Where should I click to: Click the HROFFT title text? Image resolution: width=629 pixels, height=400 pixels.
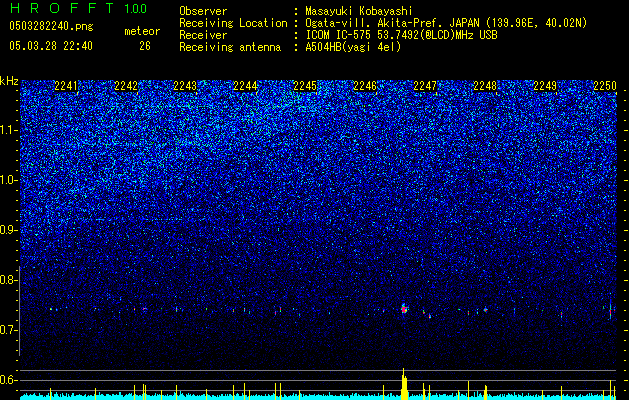point(62,8)
